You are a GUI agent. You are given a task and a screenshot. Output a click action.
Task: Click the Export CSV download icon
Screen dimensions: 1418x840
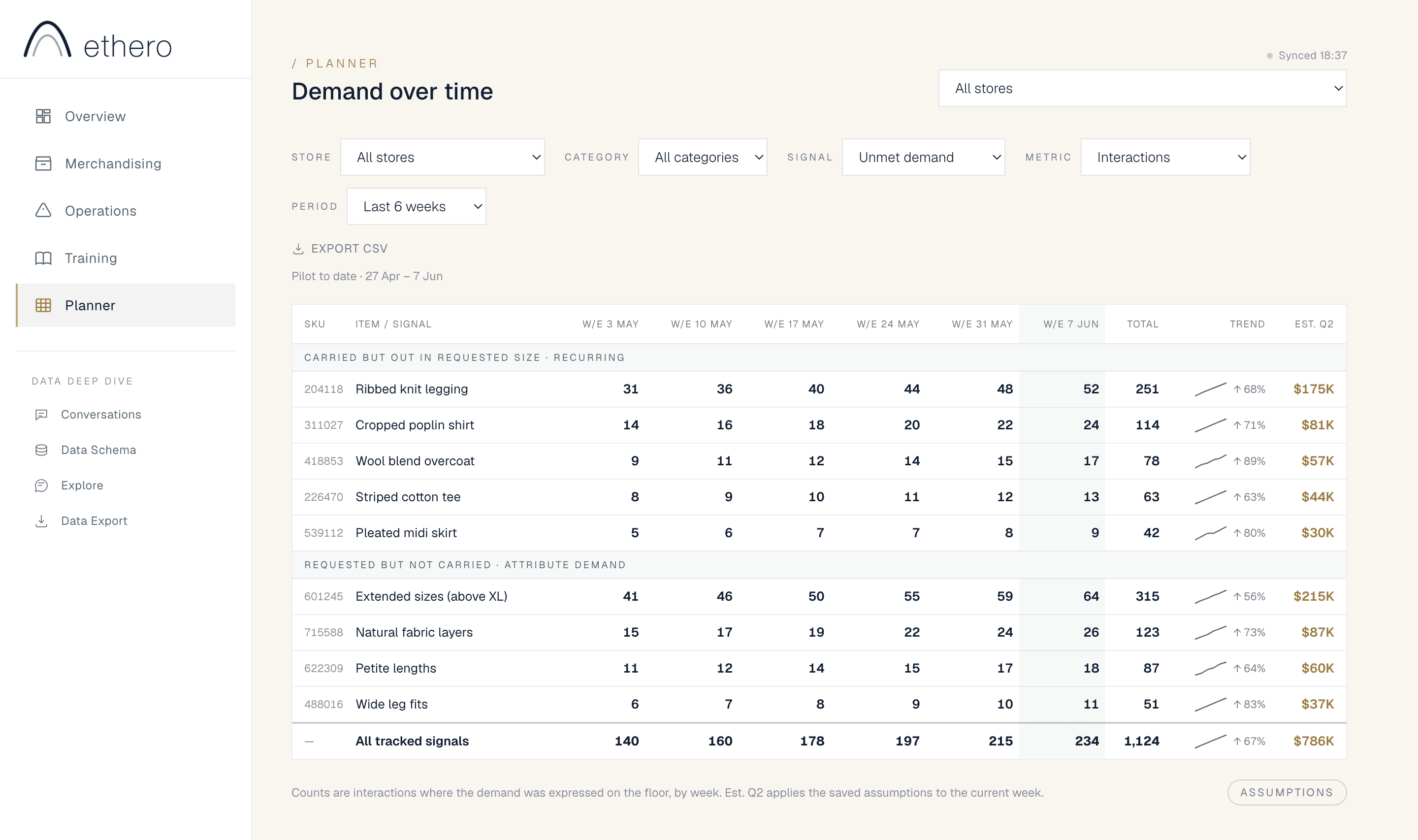click(x=298, y=249)
